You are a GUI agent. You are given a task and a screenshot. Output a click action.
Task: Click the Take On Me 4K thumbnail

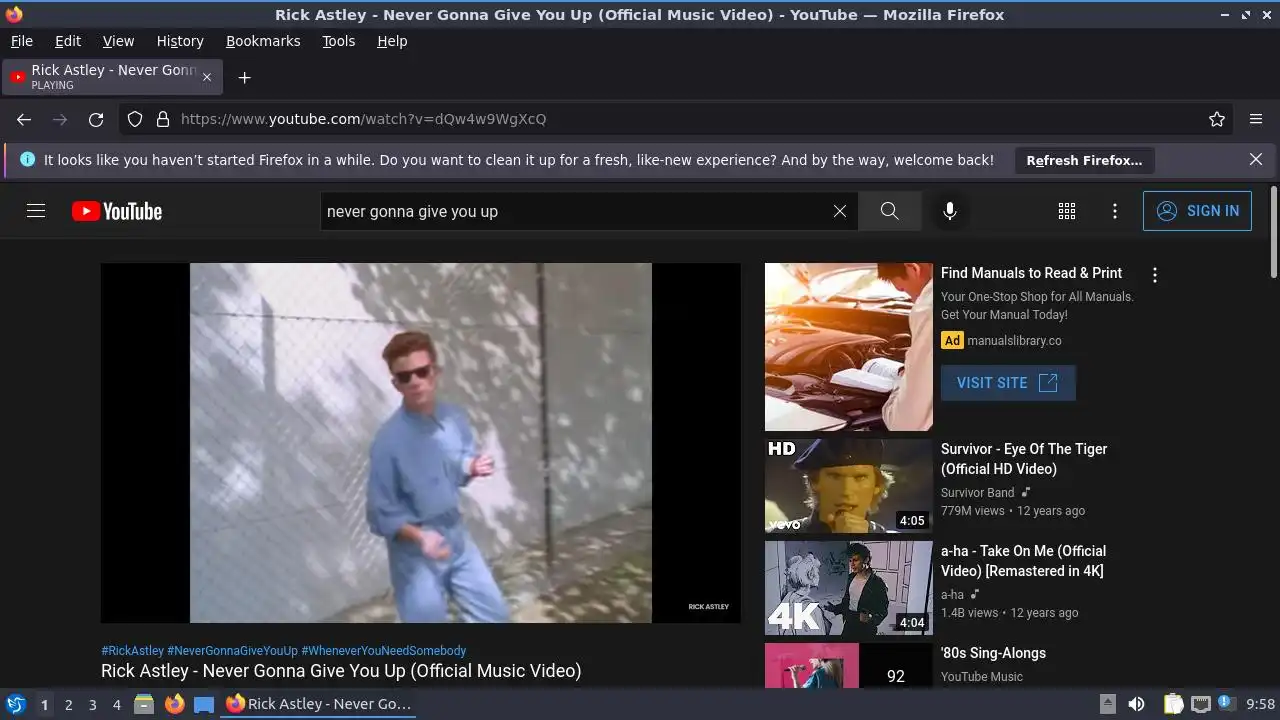(848, 588)
